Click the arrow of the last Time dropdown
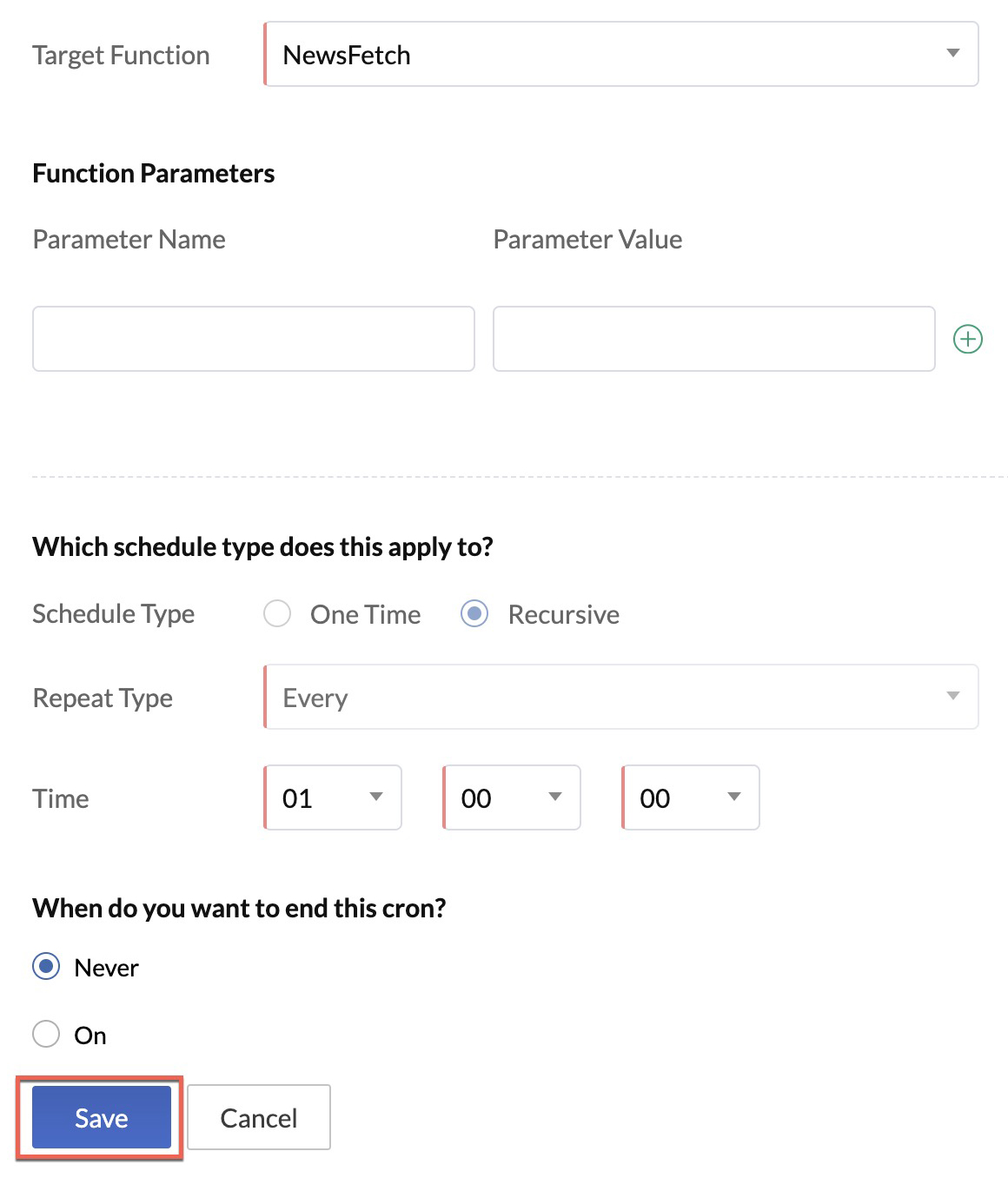The height and width of the screenshot is (1191, 1008). point(734,797)
